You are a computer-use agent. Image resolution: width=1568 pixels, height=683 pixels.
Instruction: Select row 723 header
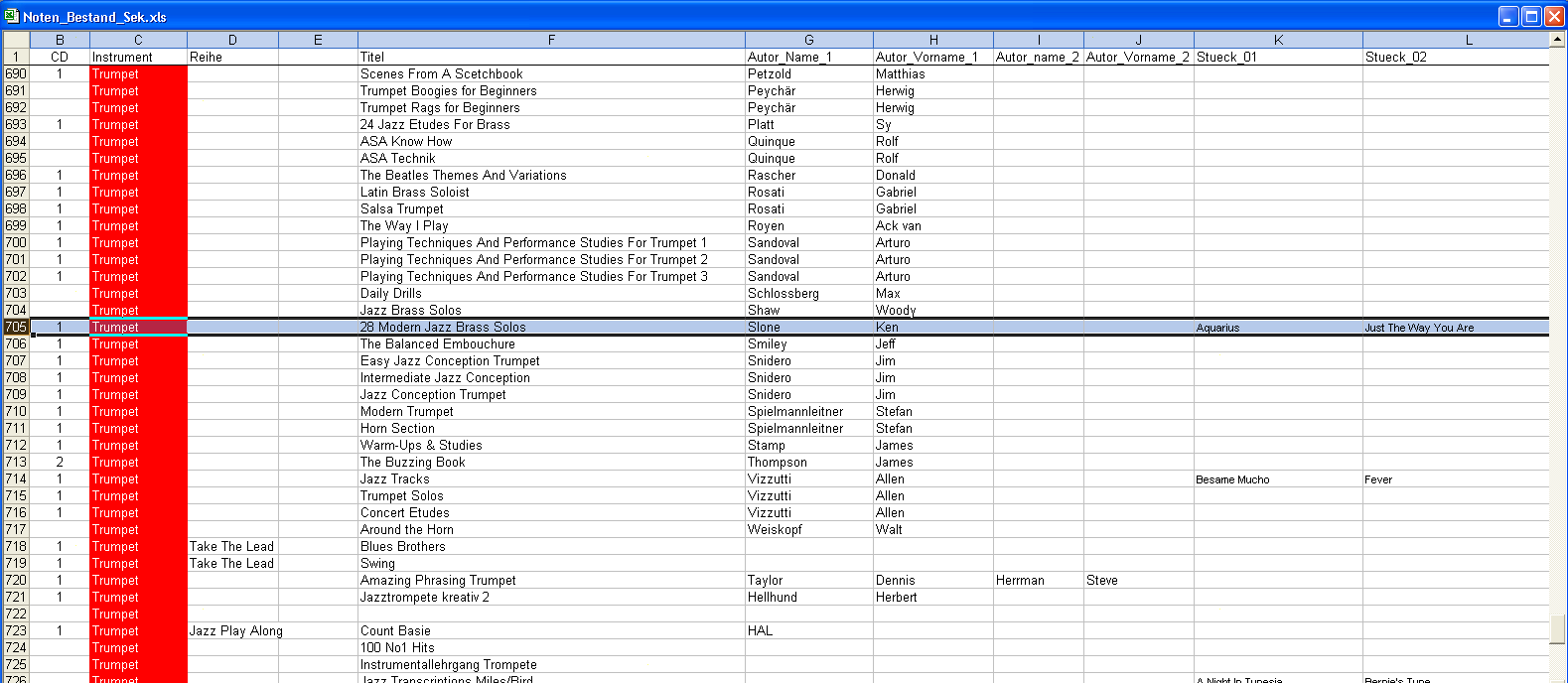pyautogui.click(x=16, y=630)
